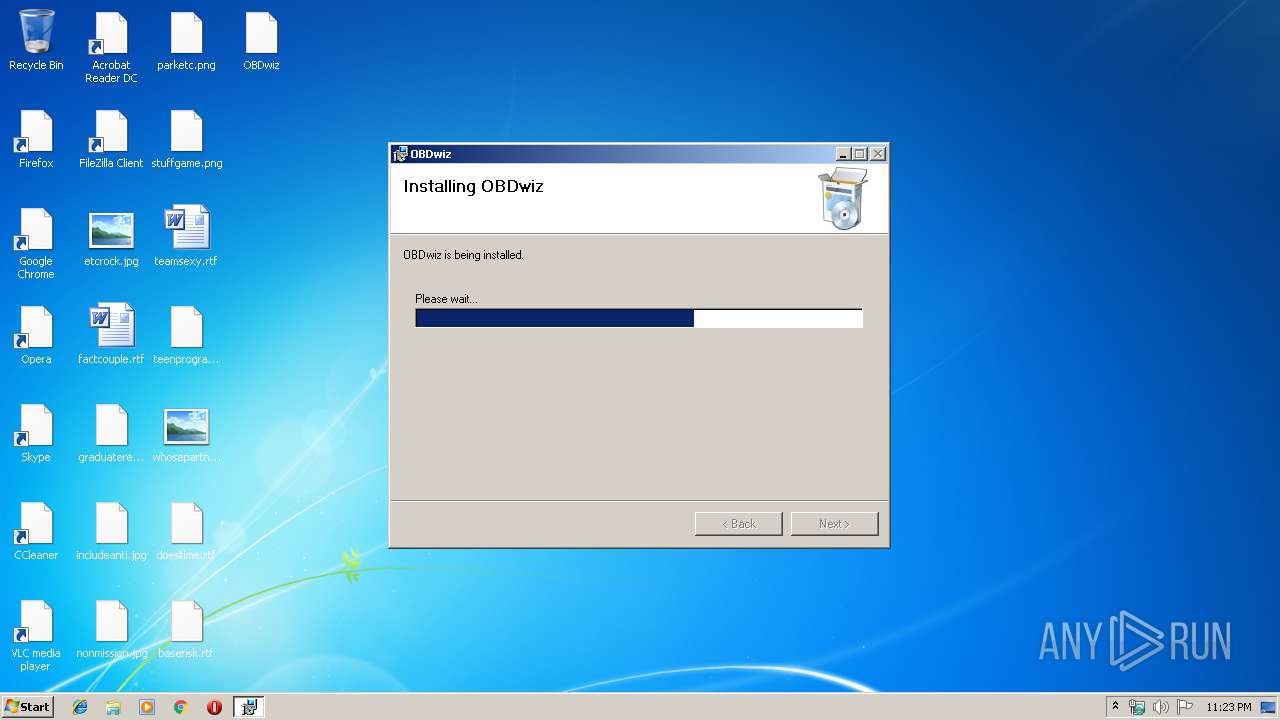Select baserisk.rtf on desktop
The width and height of the screenshot is (1280, 720).
(186, 629)
